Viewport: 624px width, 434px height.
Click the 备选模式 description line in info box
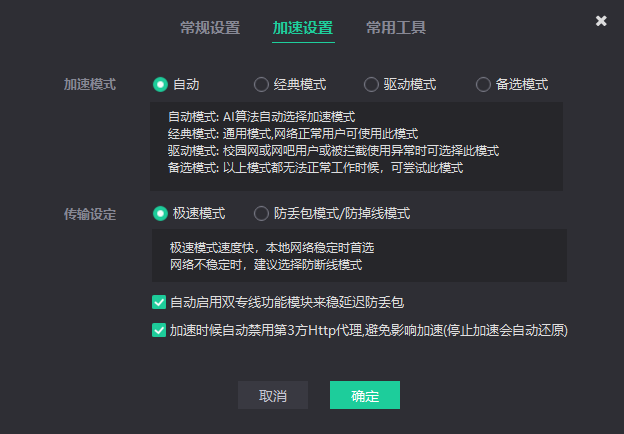(x=315, y=168)
